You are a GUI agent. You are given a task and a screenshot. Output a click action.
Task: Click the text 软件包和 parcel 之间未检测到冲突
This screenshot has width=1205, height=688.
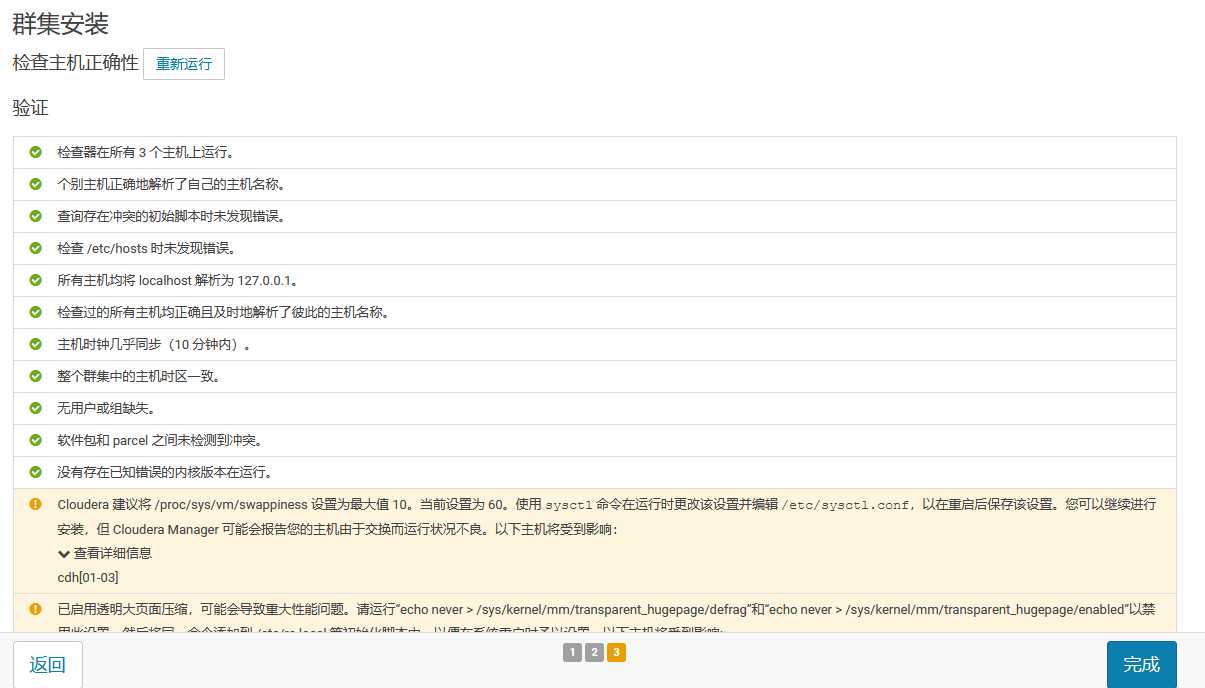tap(160, 441)
